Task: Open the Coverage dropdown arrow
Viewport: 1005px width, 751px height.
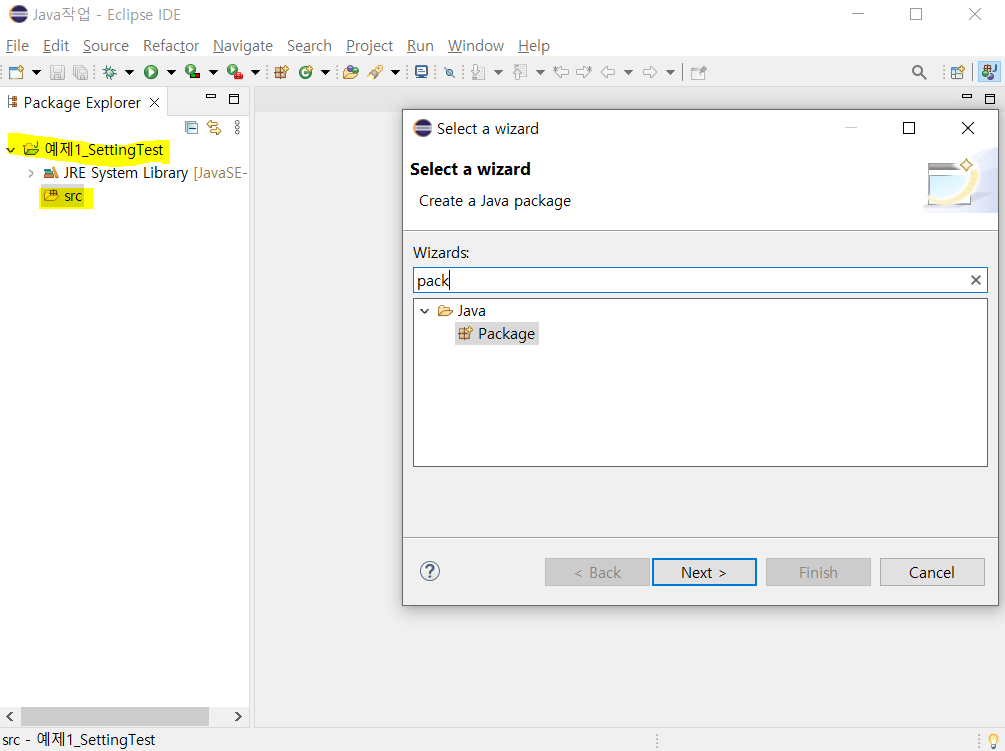Action: [213, 72]
